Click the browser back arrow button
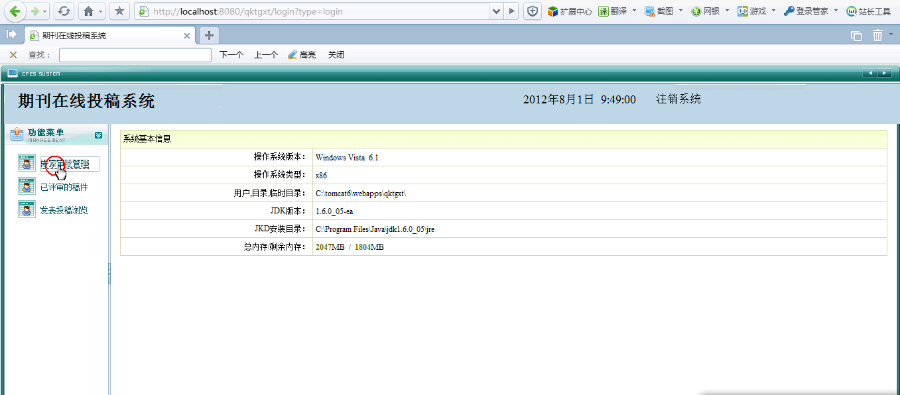900x395 pixels. click(14, 11)
